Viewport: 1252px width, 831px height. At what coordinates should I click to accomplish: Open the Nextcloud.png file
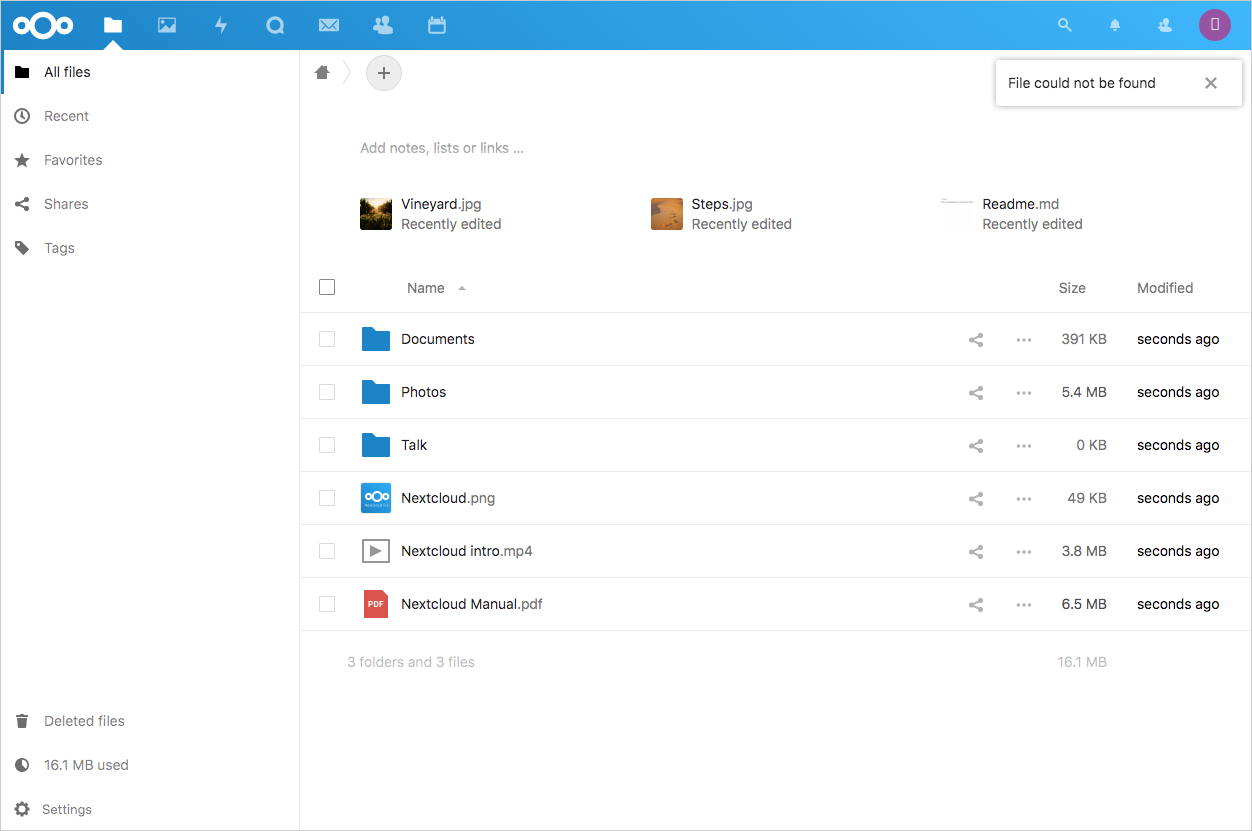[448, 498]
